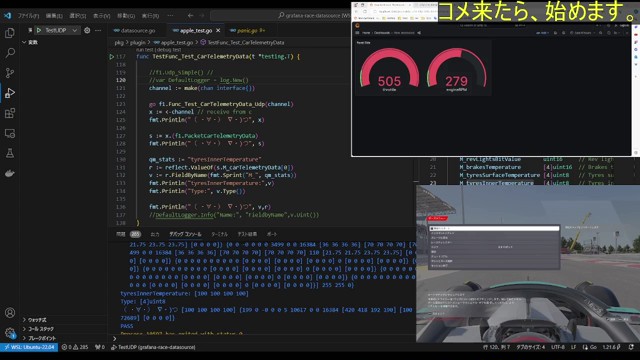The image size is (640, 360).
Task: Open the Testing flask icon
Action: (10, 153)
